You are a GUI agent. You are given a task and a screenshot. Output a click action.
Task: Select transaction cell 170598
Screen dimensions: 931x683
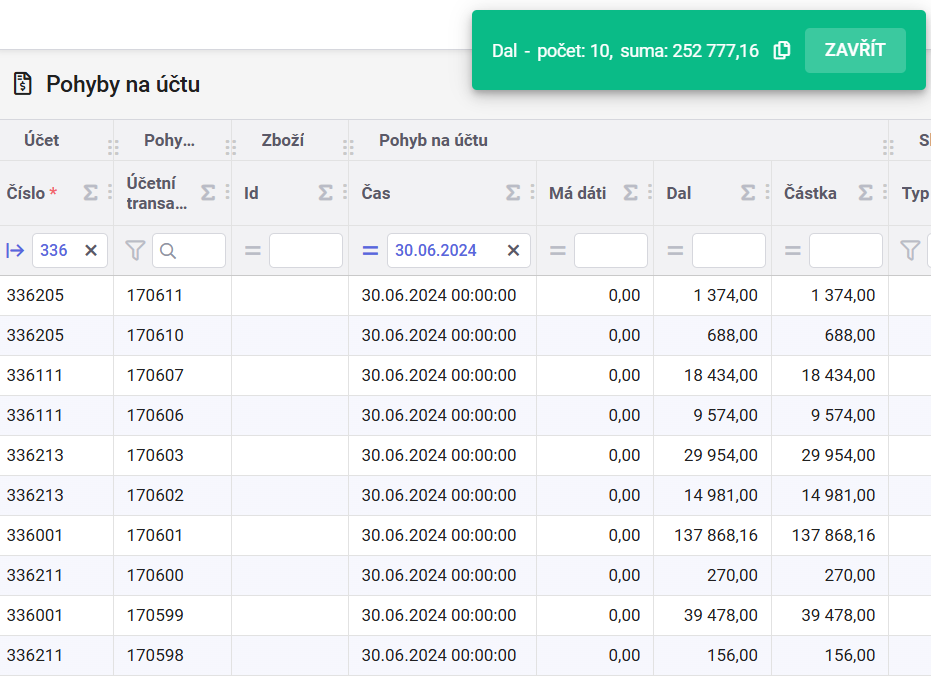point(172,656)
